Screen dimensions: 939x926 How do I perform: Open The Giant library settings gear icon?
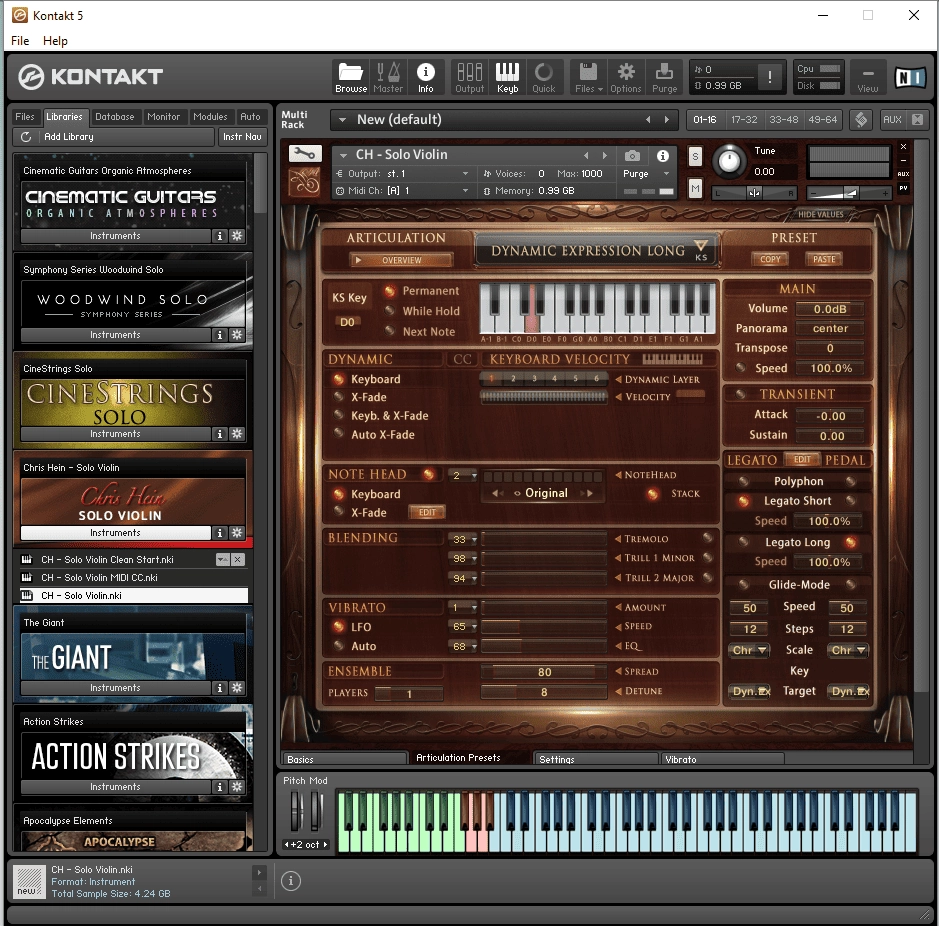[x=237, y=688]
